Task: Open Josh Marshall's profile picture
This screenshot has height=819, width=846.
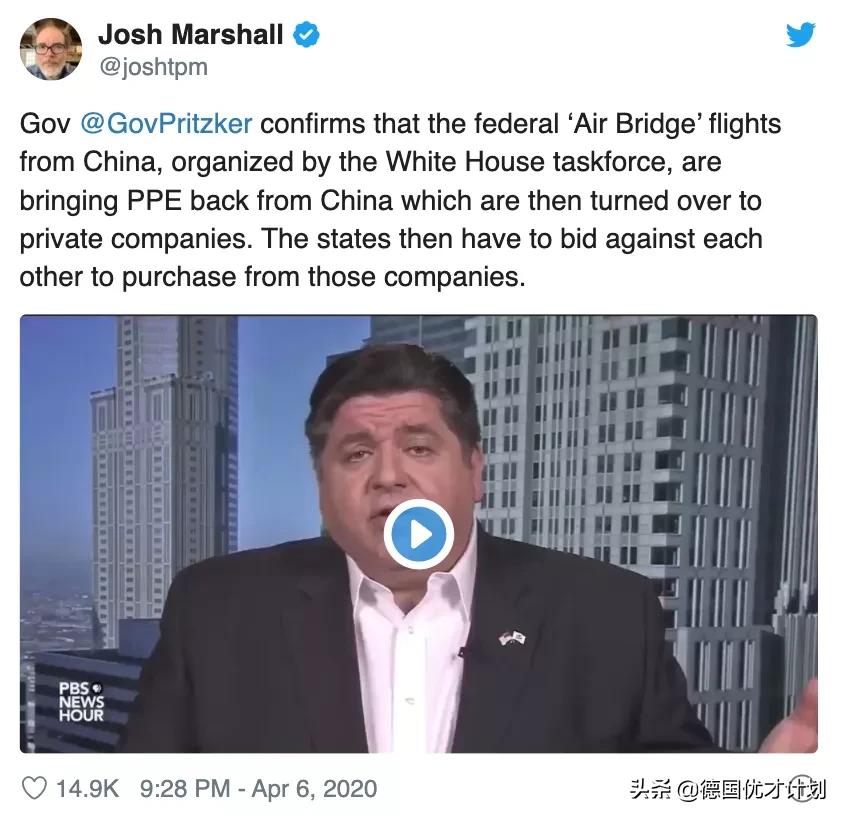Action: coord(51,49)
